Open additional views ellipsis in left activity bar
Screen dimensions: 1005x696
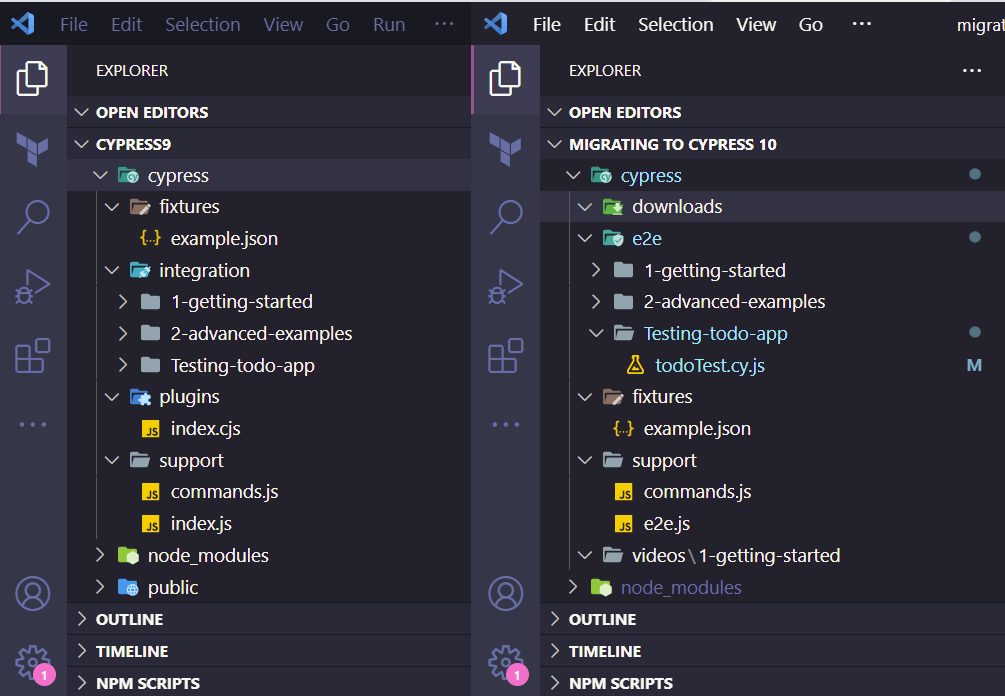coord(33,425)
